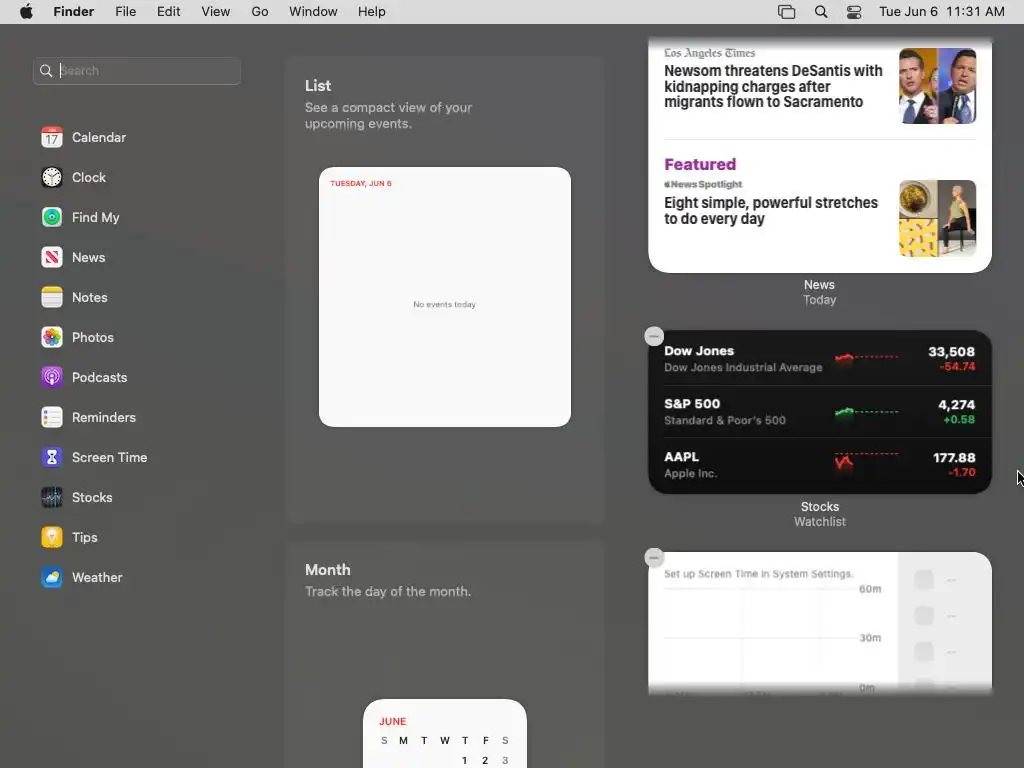Click the date and time in menu bar

(x=941, y=12)
